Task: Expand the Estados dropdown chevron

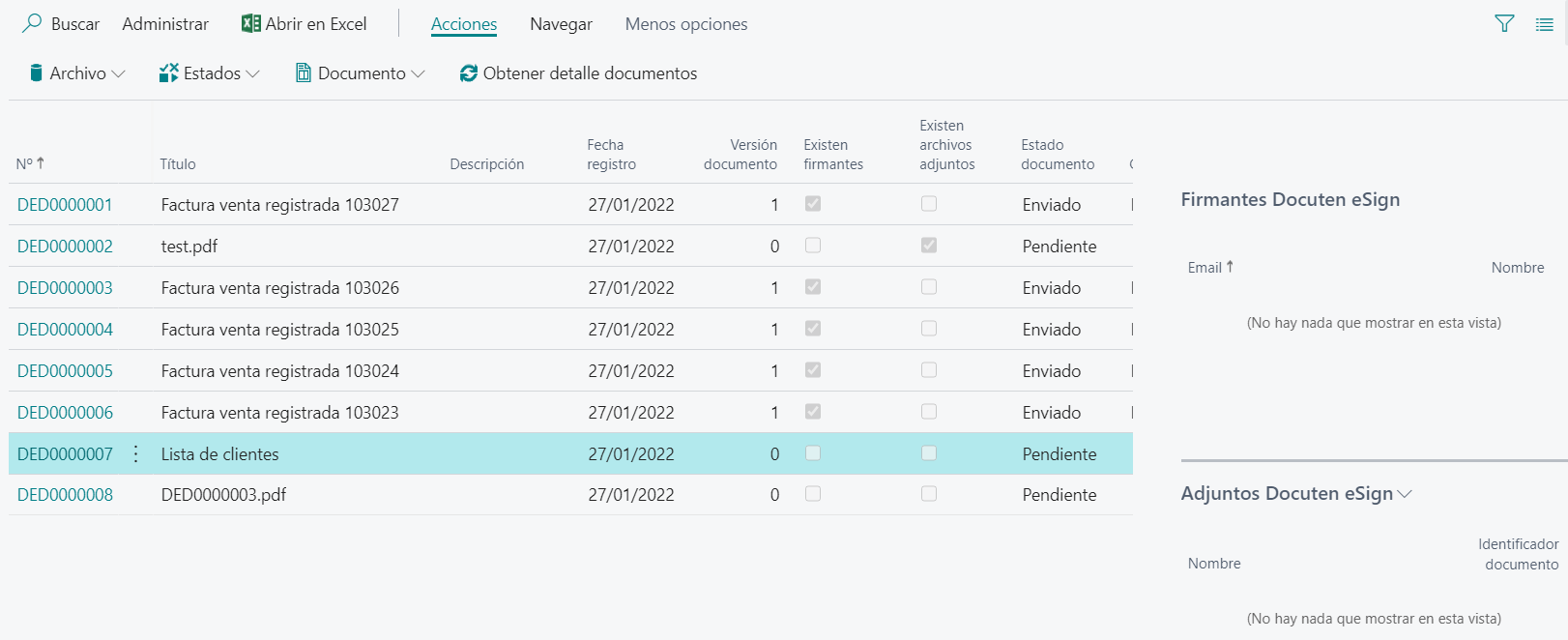Action: pos(253,73)
